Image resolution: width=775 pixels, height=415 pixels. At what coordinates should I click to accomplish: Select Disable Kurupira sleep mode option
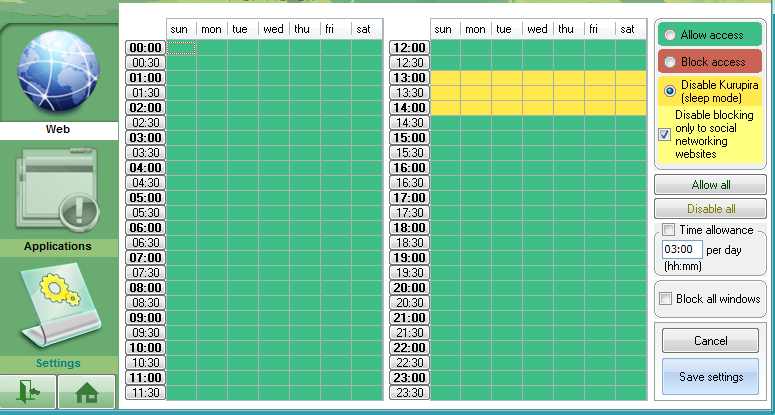(x=670, y=91)
